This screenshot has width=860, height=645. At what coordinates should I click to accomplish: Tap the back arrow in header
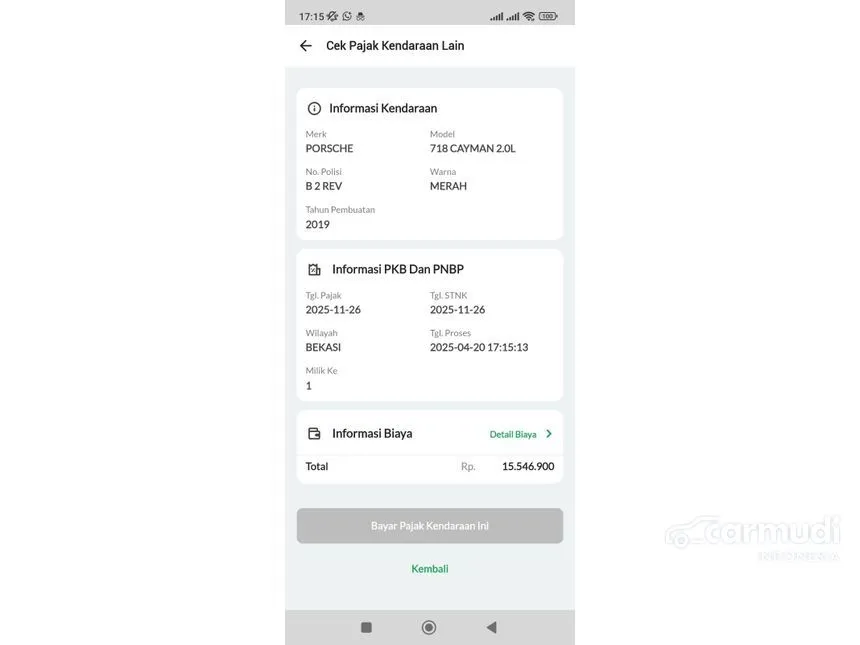(x=305, y=46)
